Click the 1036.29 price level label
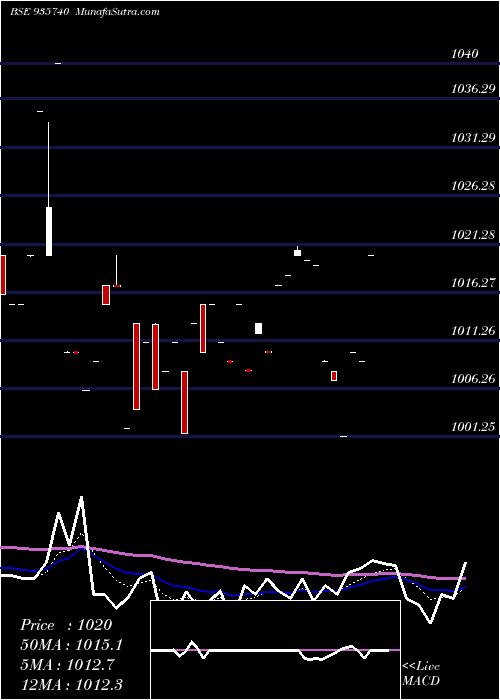The width and height of the screenshot is (500, 700). [473, 89]
